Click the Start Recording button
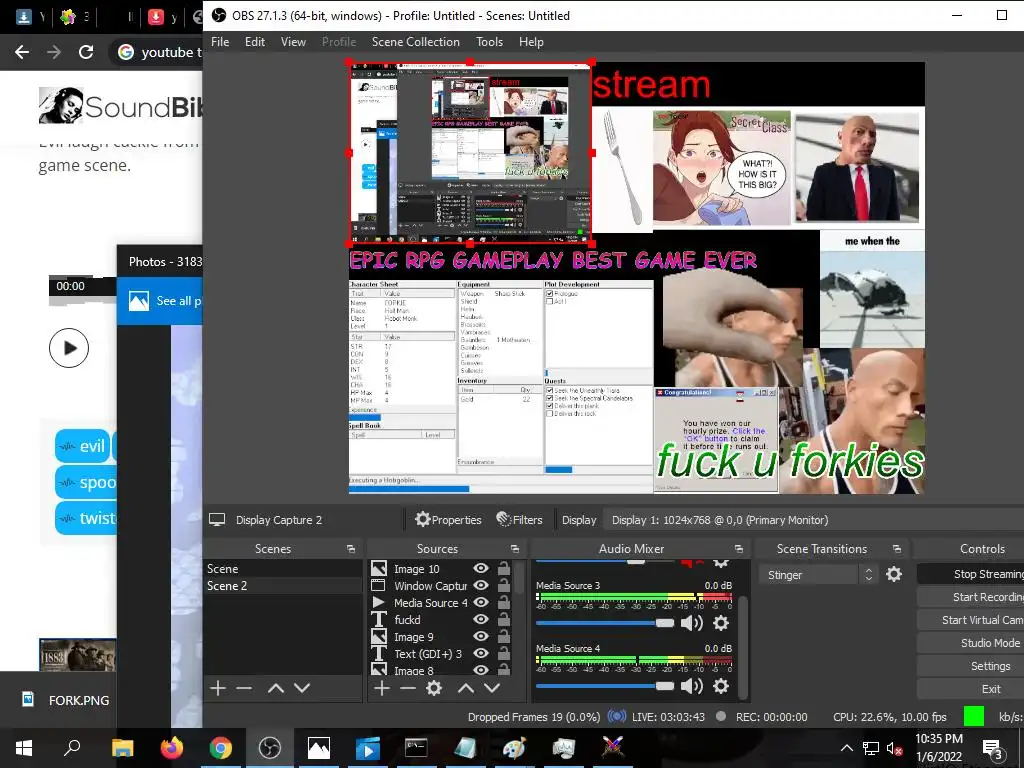This screenshot has height=768, width=1024. [970, 597]
